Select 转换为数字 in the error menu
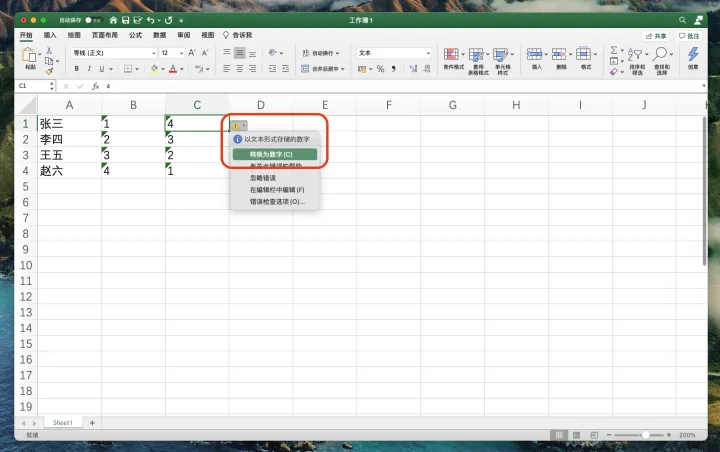This screenshot has width=720, height=452. [274, 155]
